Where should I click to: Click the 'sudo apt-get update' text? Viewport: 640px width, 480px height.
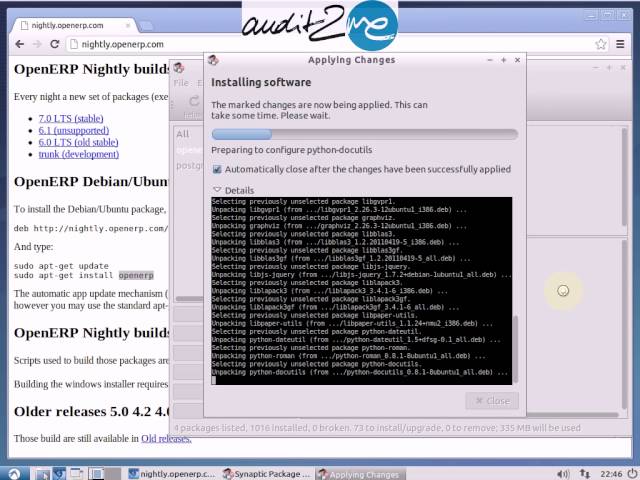point(61,266)
